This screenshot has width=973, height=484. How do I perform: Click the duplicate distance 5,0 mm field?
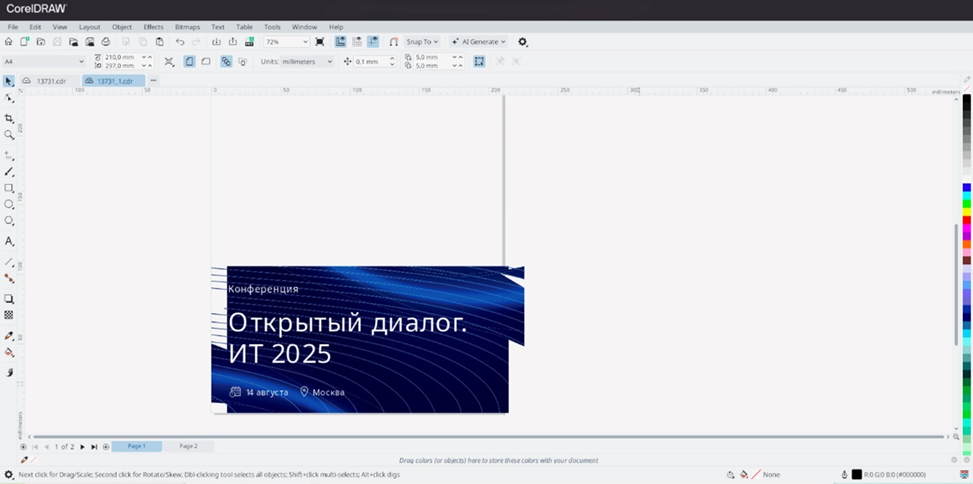432,57
